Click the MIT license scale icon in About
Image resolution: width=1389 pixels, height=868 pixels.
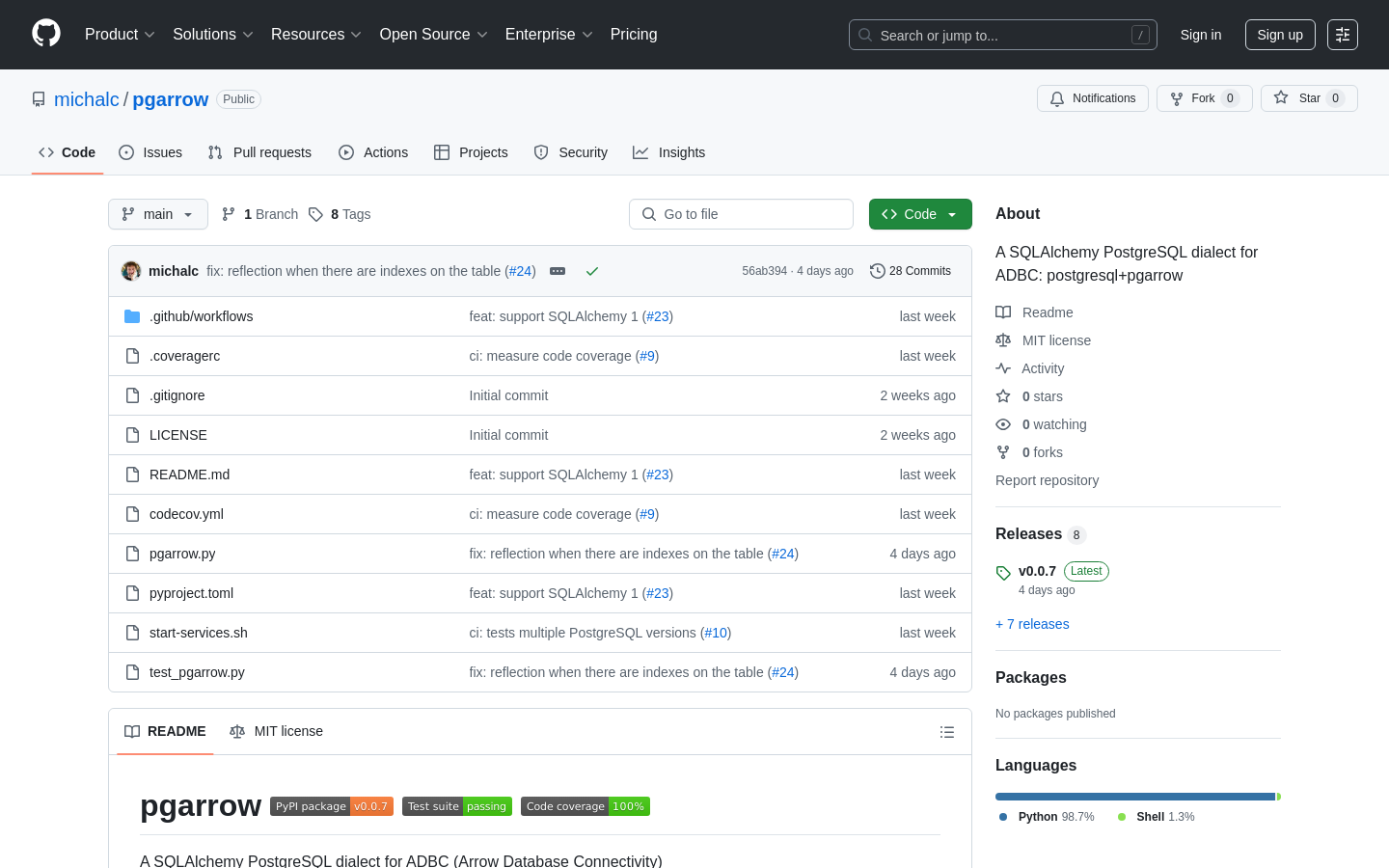pyautogui.click(x=1003, y=340)
